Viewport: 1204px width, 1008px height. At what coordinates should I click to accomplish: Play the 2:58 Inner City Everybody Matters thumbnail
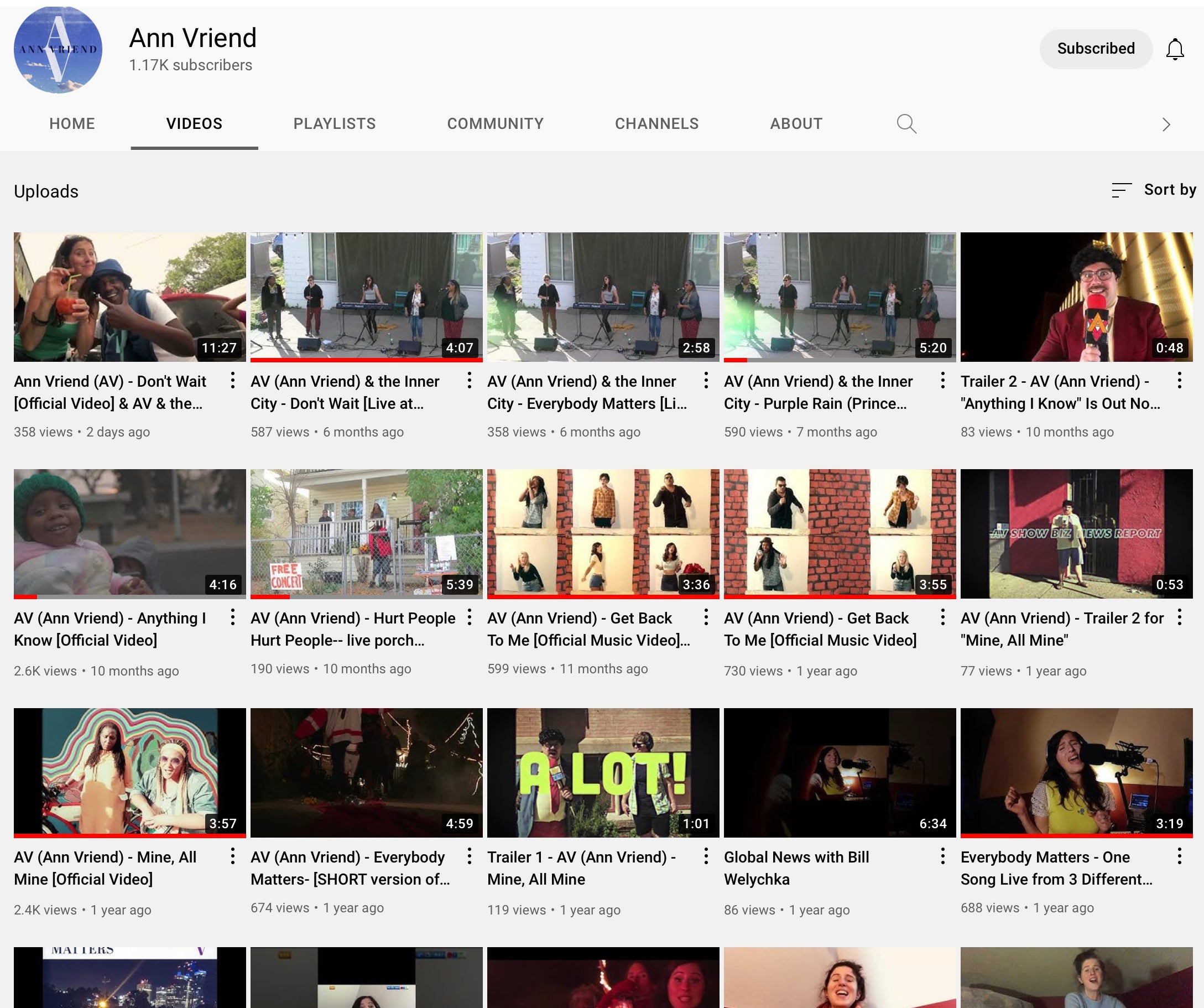pyautogui.click(x=603, y=297)
